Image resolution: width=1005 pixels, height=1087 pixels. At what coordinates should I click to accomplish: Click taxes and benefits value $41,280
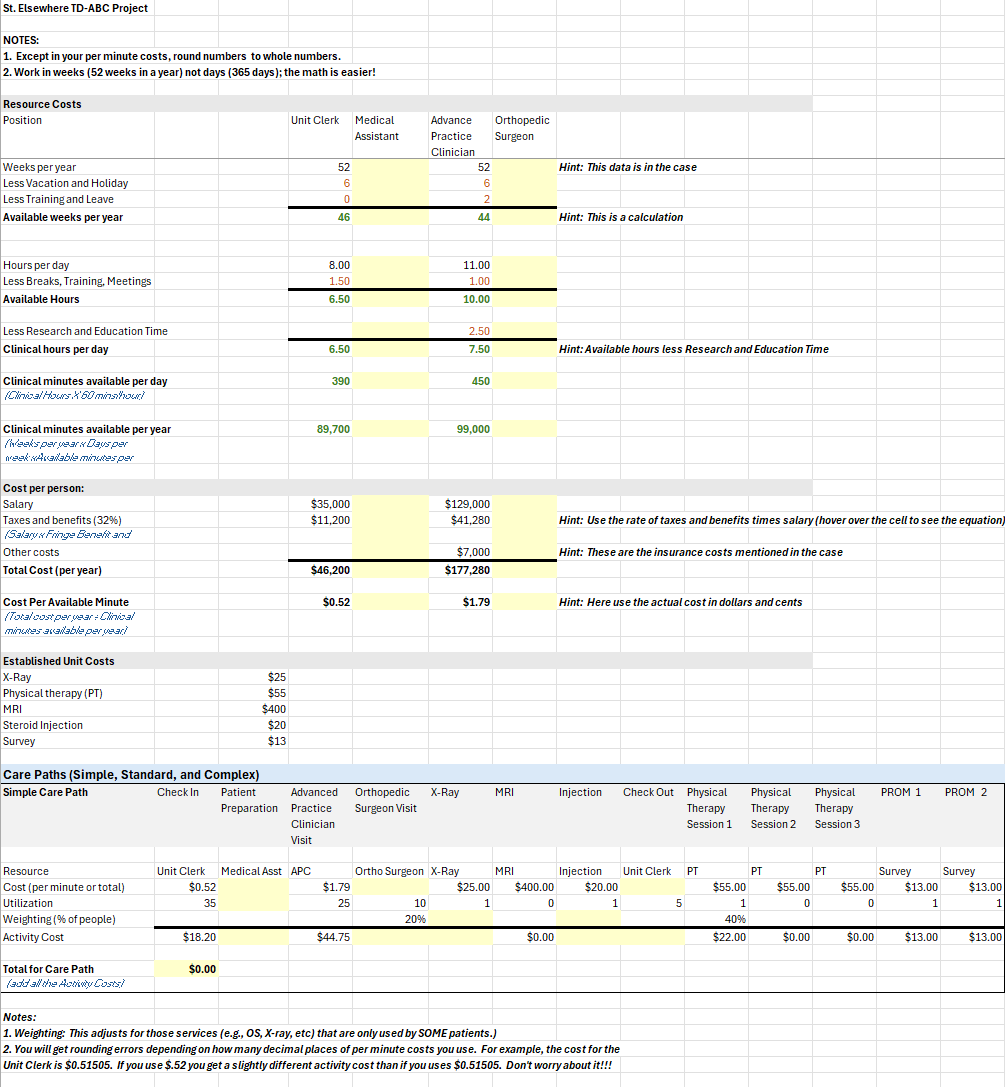point(460,520)
